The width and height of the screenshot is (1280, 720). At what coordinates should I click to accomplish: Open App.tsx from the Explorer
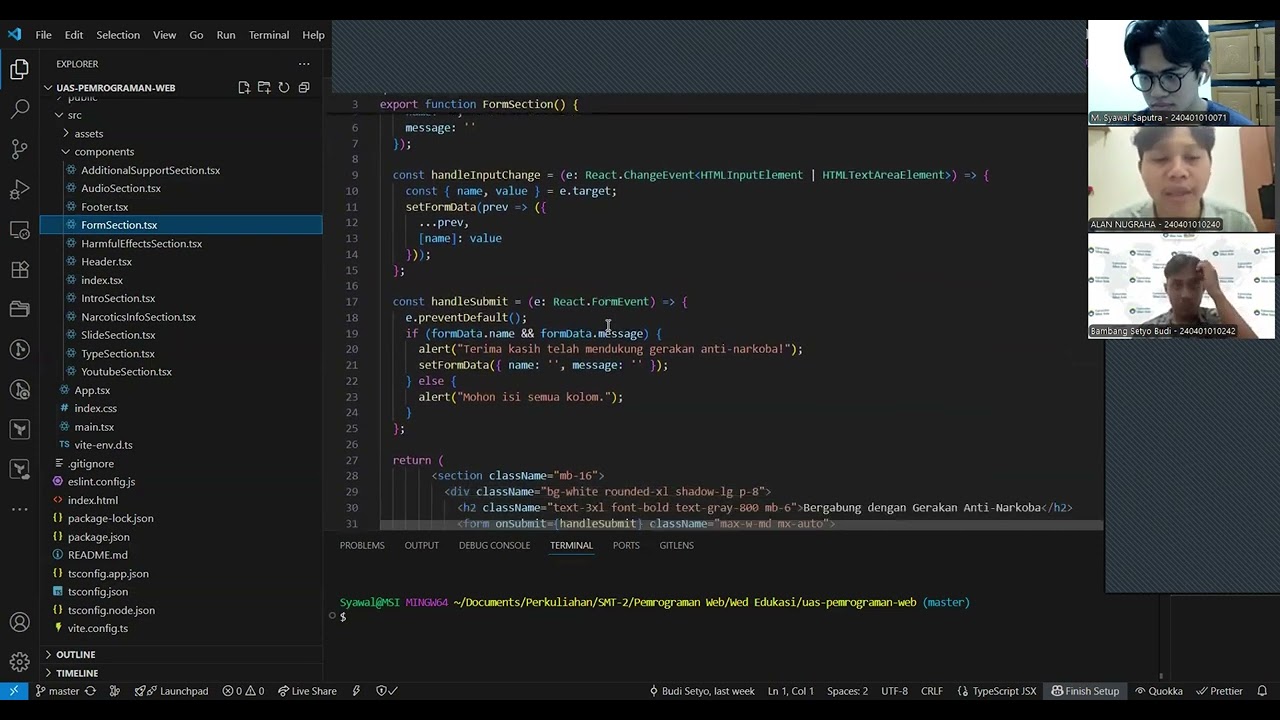pos(92,390)
